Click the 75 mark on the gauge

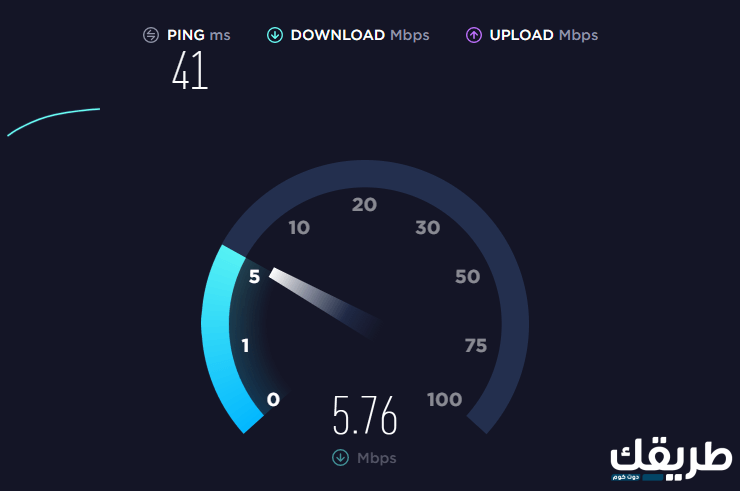click(x=476, y=346)
